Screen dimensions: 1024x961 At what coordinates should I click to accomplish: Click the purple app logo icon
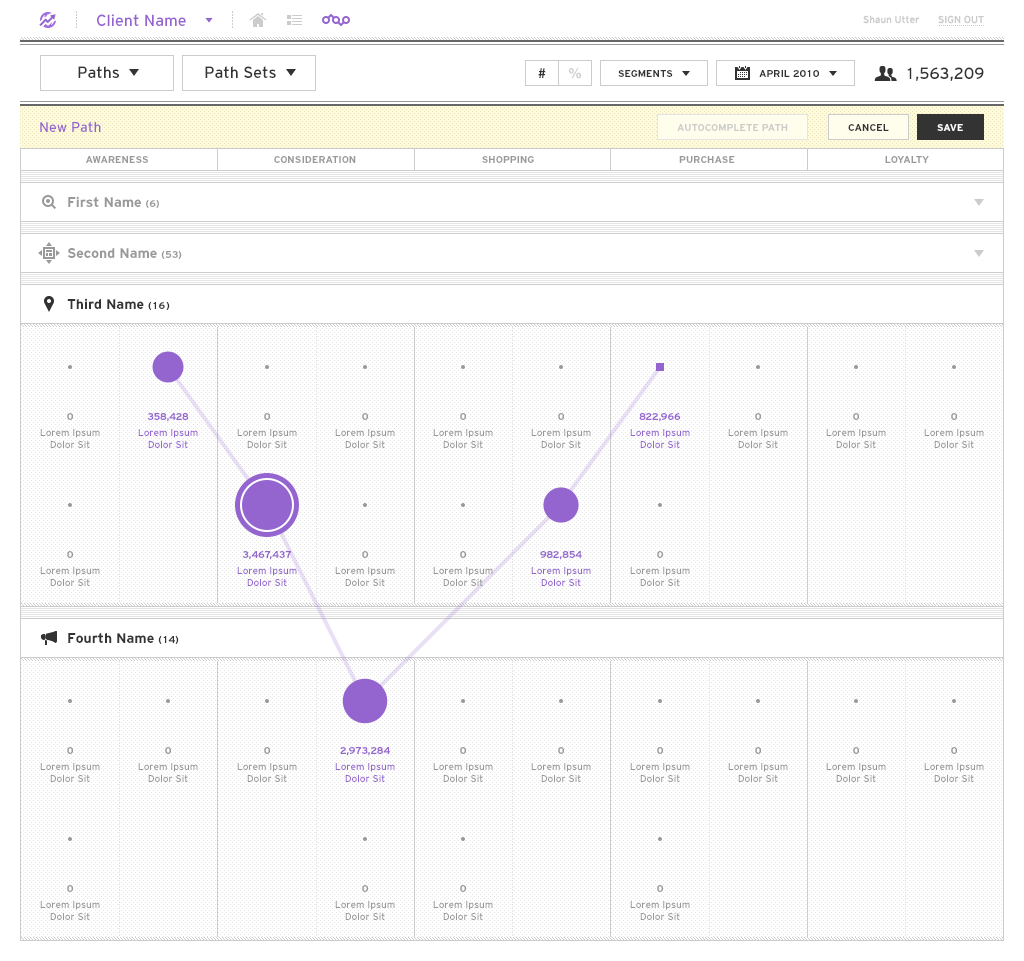click(48, 20)
